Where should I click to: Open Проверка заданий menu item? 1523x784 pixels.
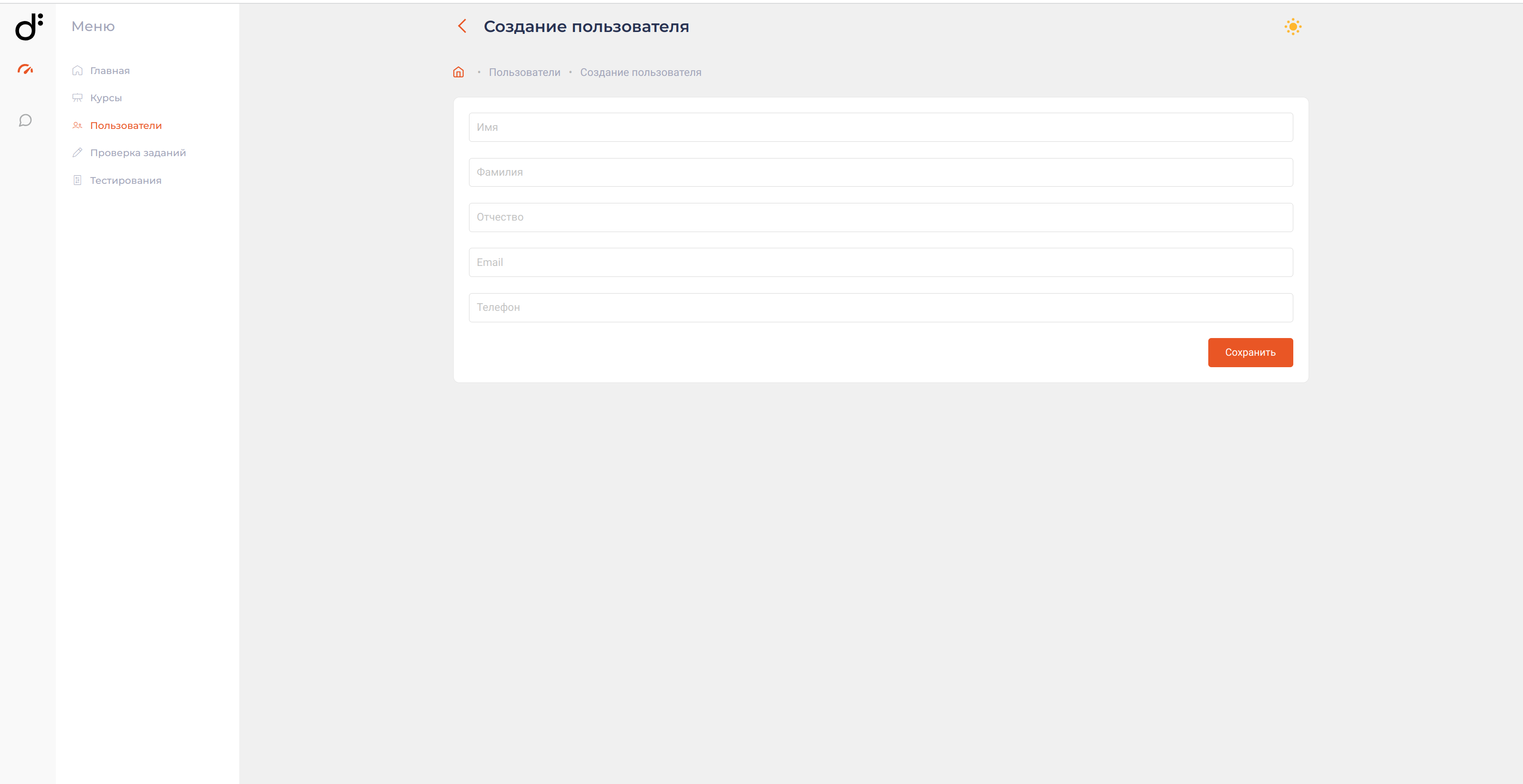coord(138,152)
